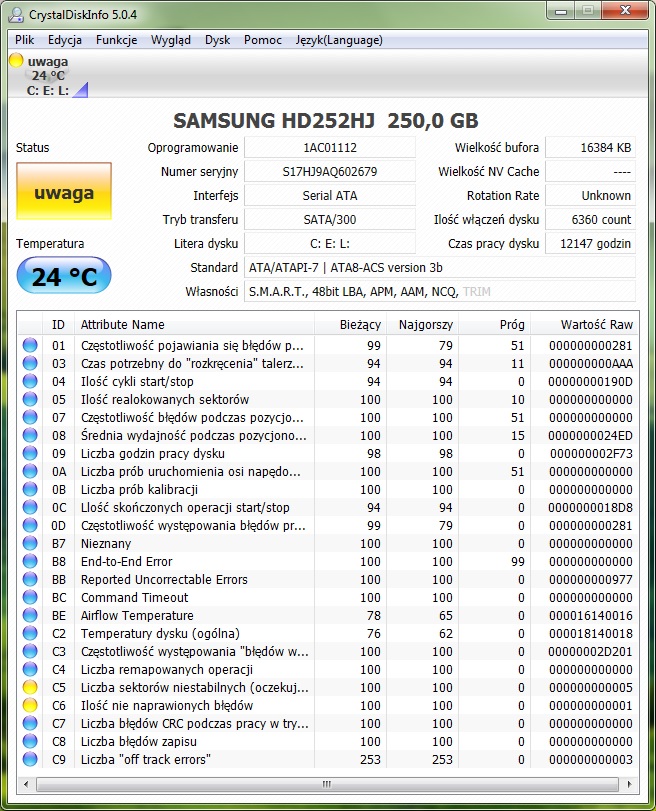Click the CrystalDiskInfo title bar icon
Viewport: 656px width, 811px height.
click(x=16, y=14)
